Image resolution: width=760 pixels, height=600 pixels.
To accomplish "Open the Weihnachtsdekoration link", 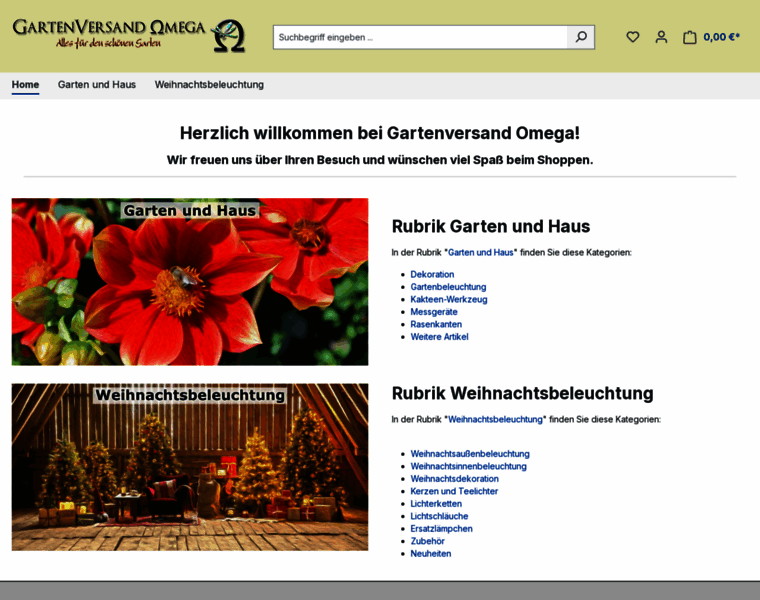I will 454,479.
